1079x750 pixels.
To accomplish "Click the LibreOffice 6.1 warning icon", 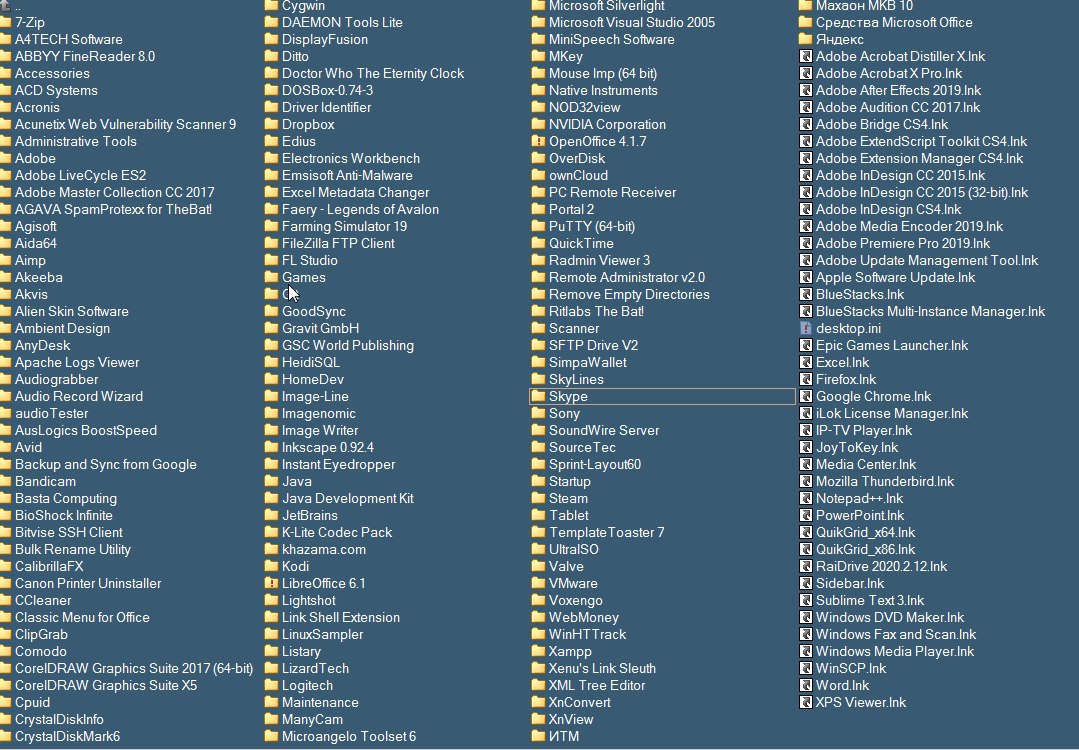I will point(271,583).
